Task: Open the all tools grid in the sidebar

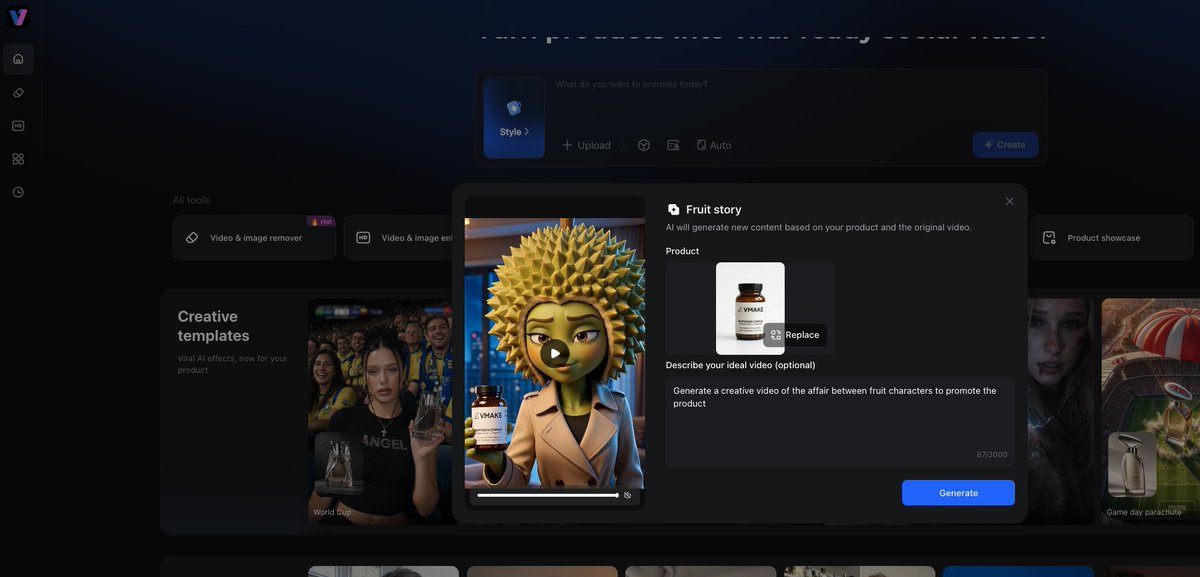Action: 18,159
